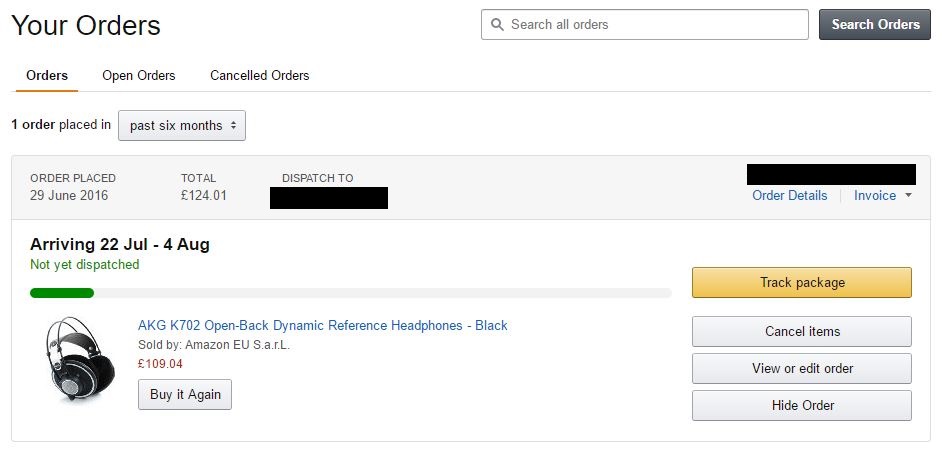
Task: Expand the past six months dropdown
Action: coord(182,125)
